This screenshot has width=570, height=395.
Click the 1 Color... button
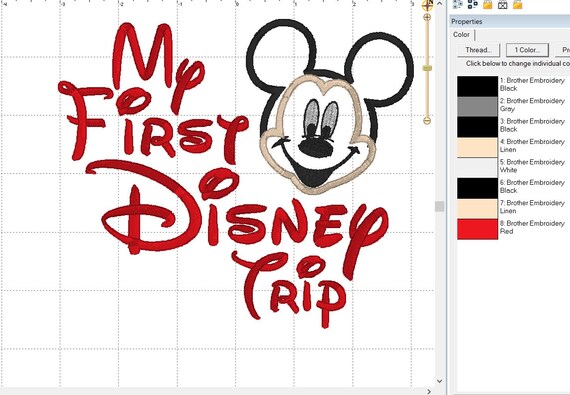coord(527,50)
